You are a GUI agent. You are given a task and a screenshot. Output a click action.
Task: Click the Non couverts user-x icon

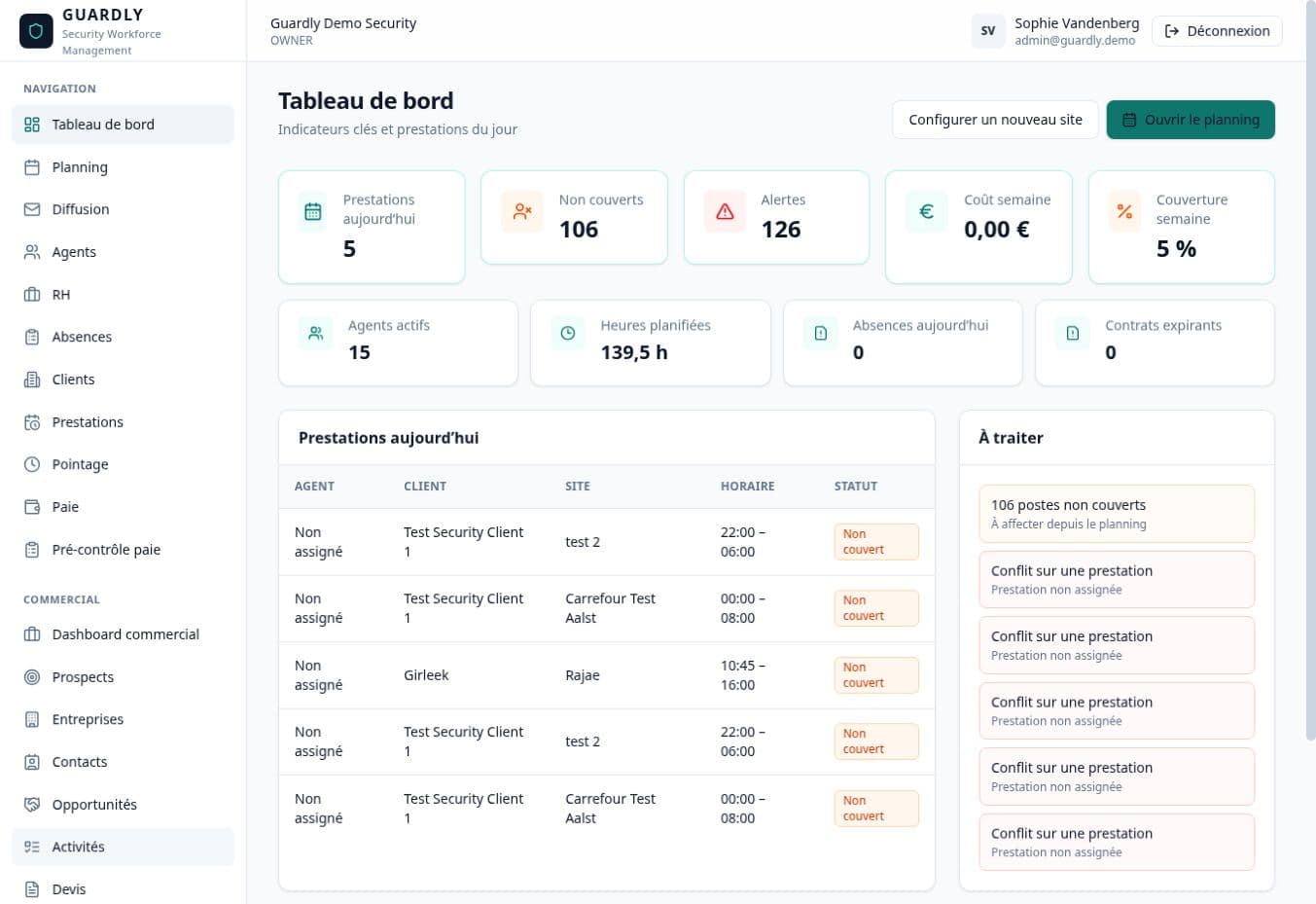click(x=522, y=211)
